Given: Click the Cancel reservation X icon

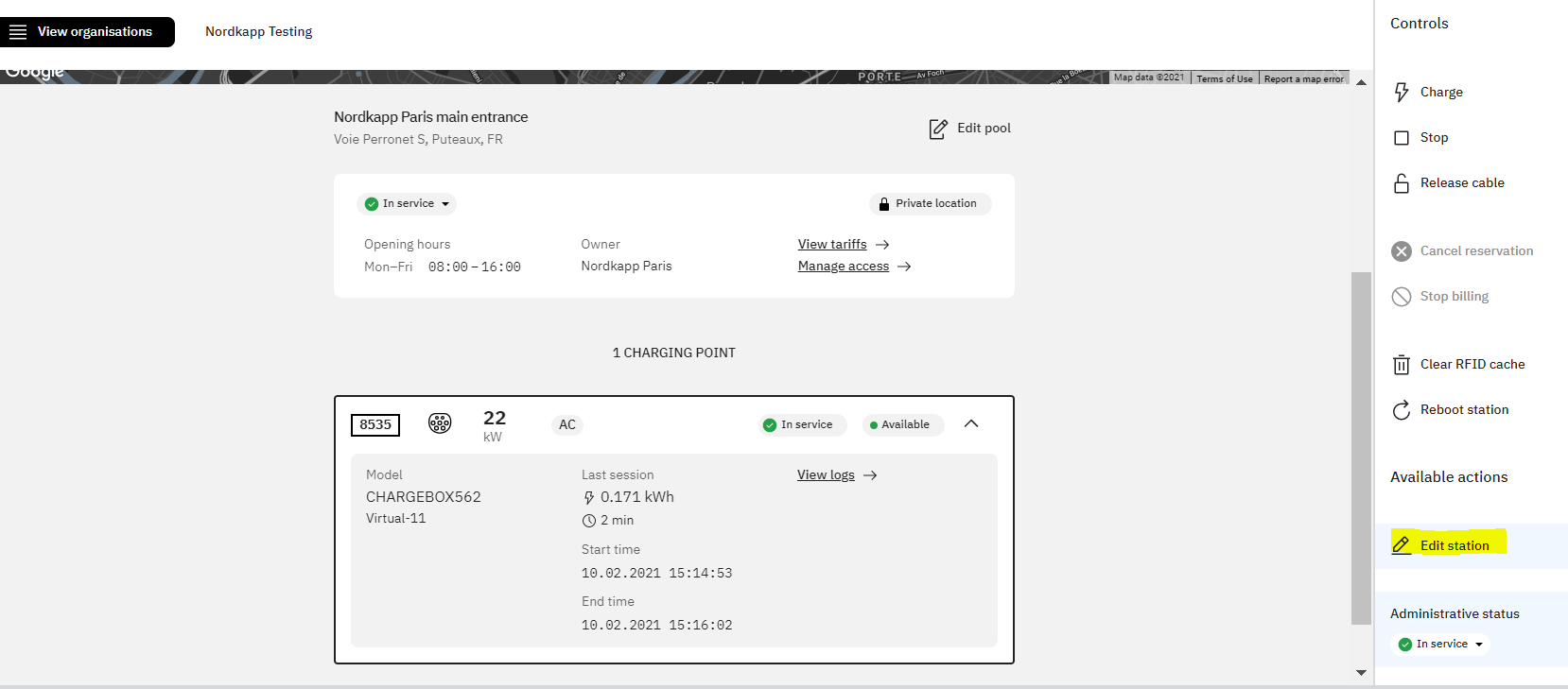Looking at the screenshot, I should [1402, 251].
